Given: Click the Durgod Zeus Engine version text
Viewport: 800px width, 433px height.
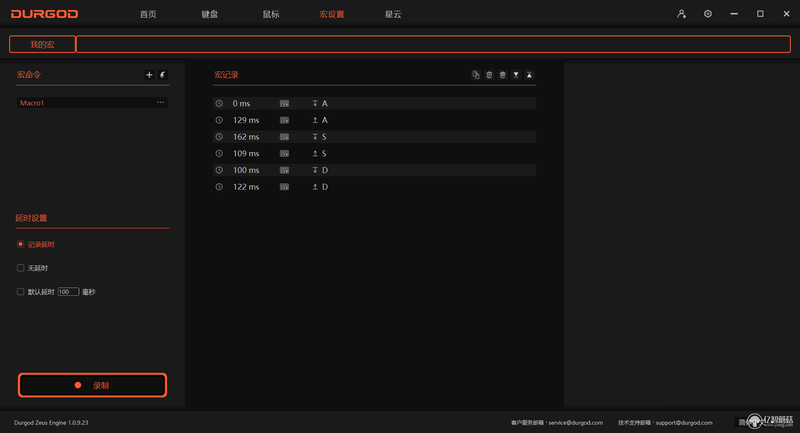Looking at the screenshot, I should coord(51,423).
